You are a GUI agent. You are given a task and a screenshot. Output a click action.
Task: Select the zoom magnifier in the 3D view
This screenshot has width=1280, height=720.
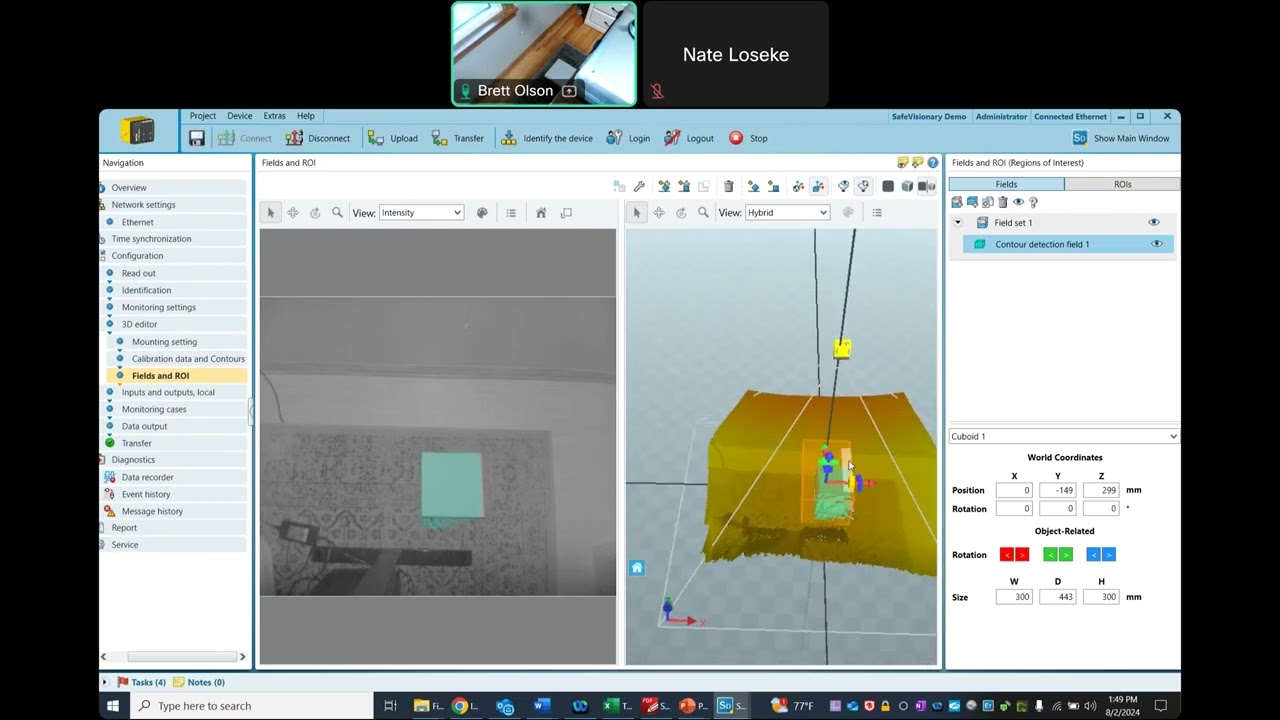703,212
